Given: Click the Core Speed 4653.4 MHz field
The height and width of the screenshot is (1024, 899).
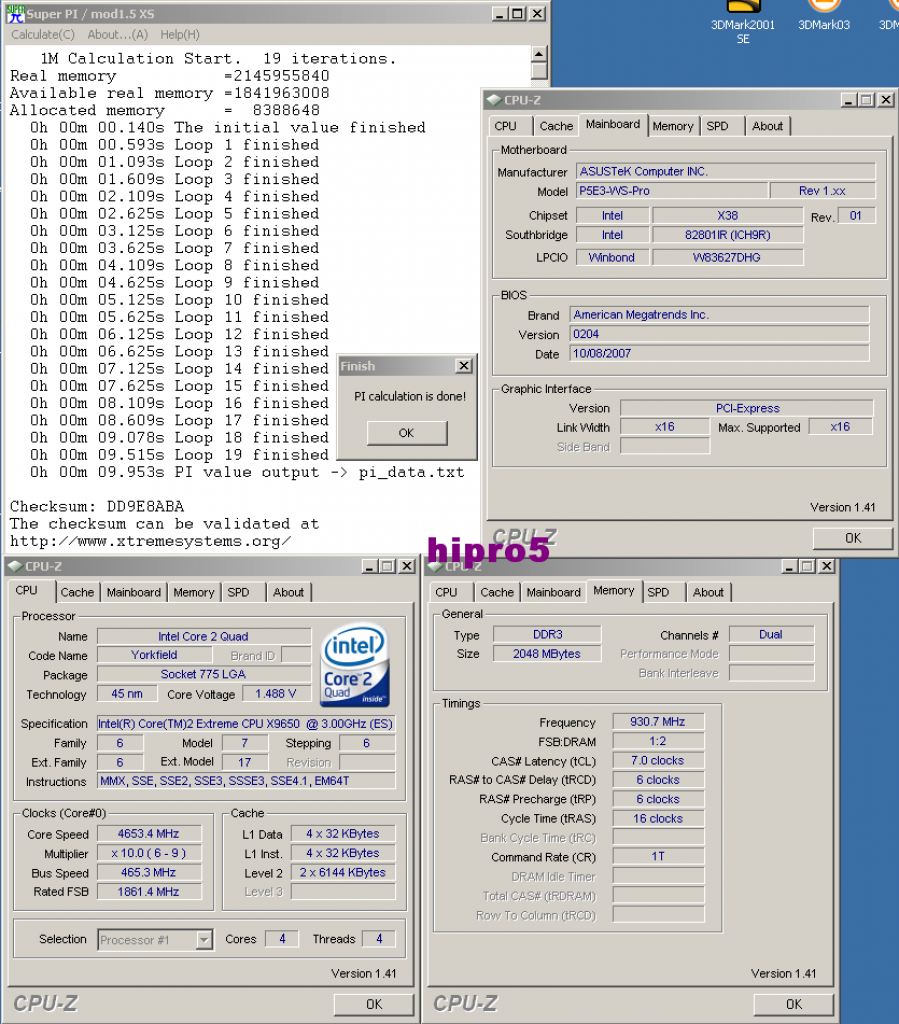Looking at the screenshot, I should coord(149,834).
